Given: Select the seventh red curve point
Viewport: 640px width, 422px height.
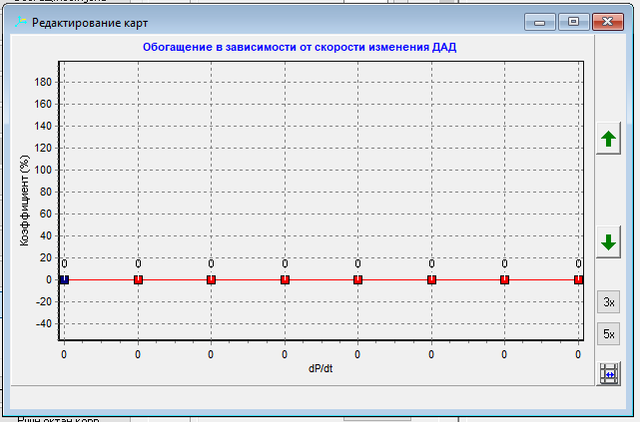Looking at the screenshot, I should (504, 280).
